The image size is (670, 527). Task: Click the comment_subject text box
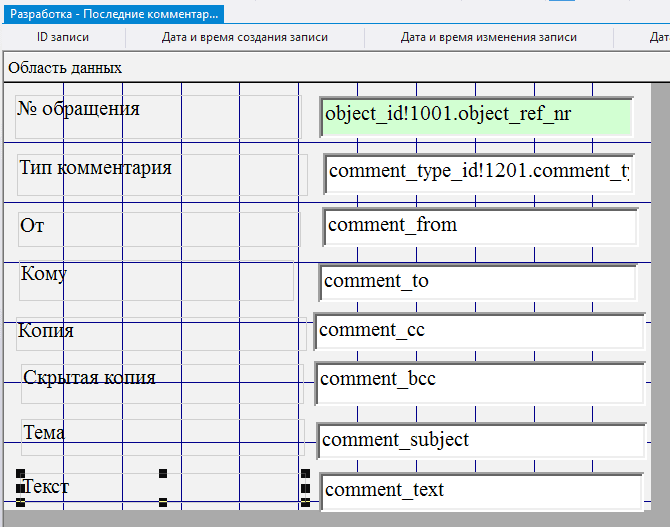point(481,441)
